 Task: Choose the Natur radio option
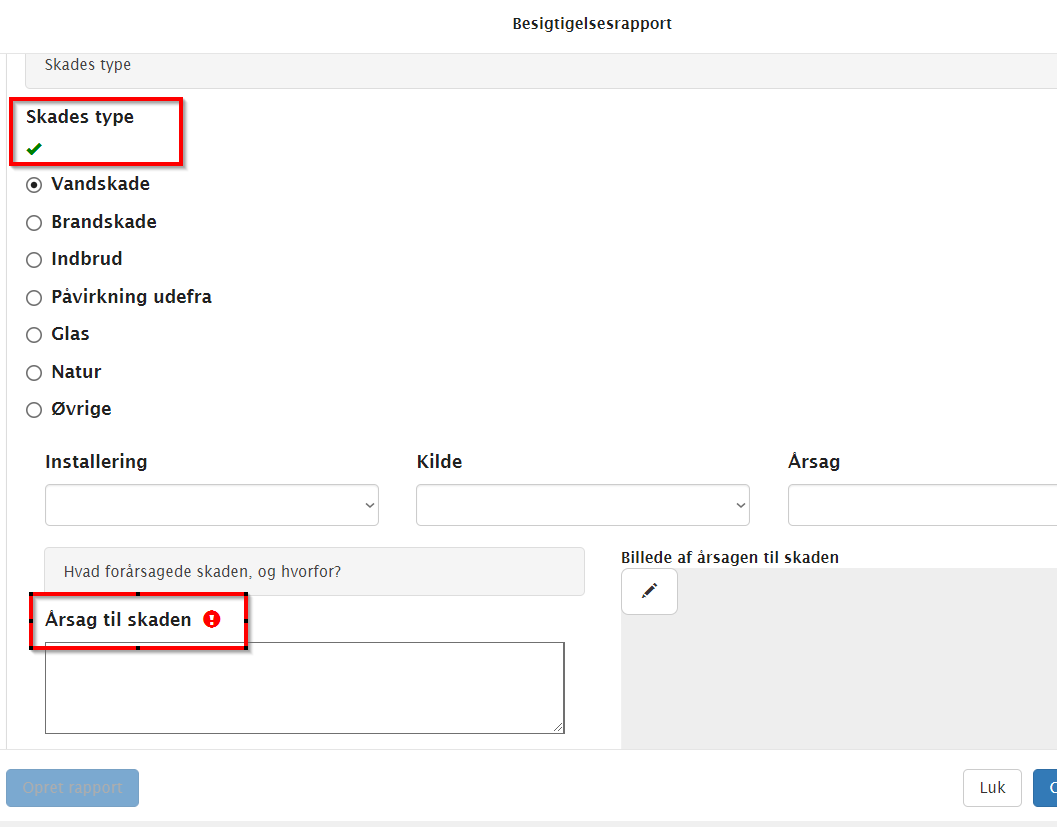tap(34, 373)
